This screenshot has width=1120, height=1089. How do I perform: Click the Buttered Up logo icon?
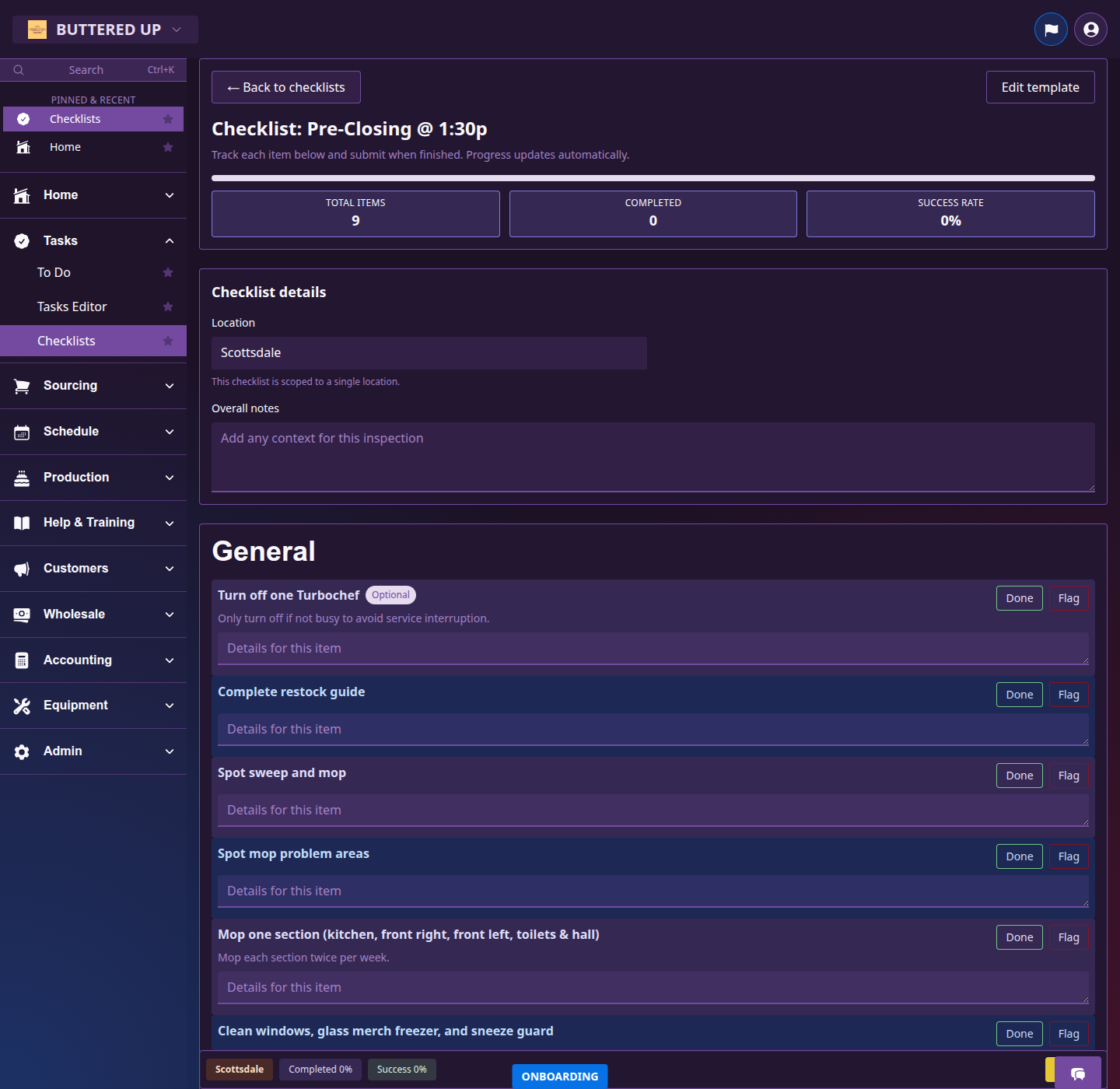(x=37, y=30)
